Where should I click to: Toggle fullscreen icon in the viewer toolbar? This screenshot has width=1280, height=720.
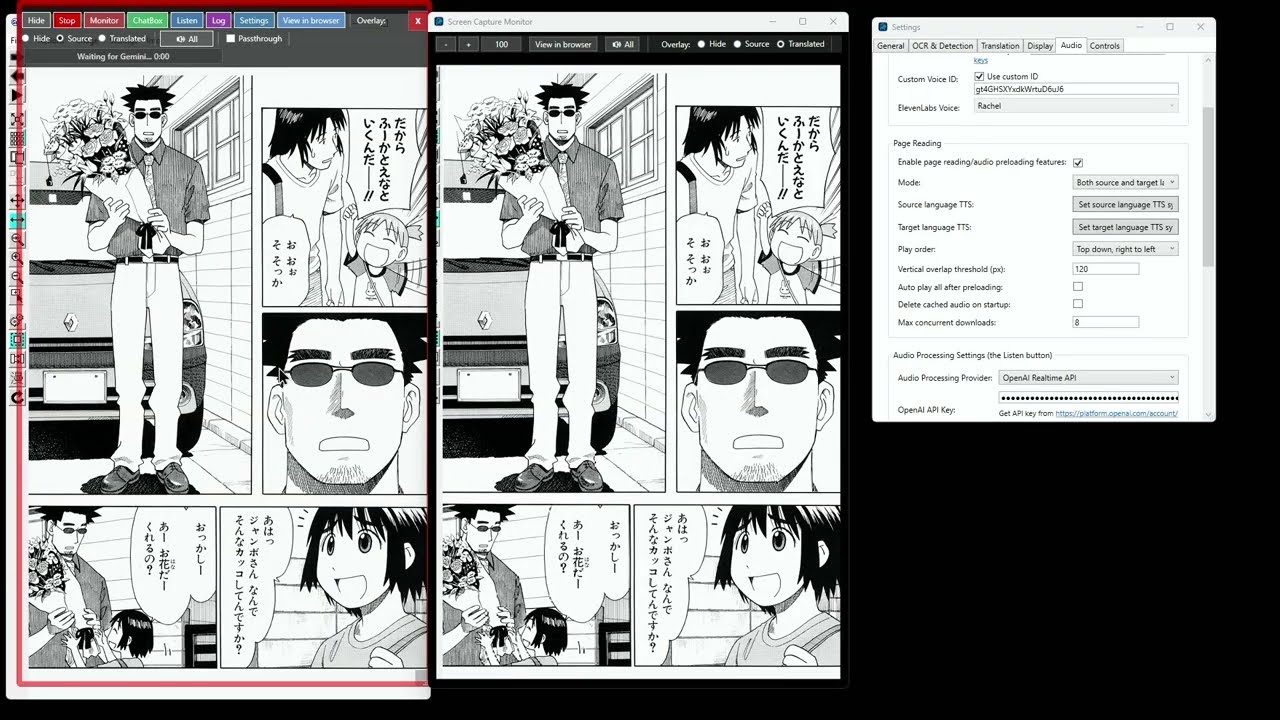coord(17,119)
